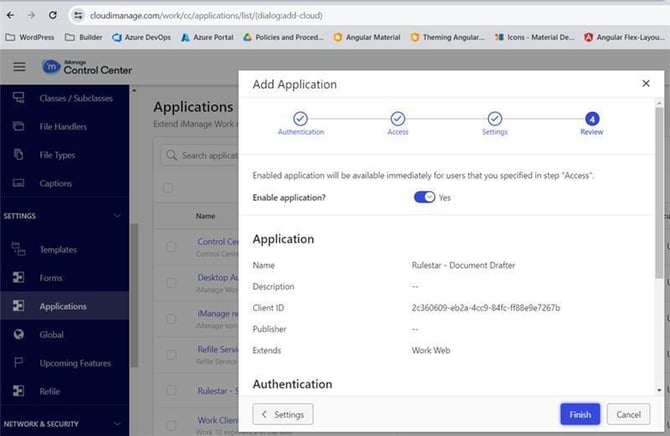Click the Captions sidebar icon
Viewport: 670px width, 436px height.
point(18,183)
